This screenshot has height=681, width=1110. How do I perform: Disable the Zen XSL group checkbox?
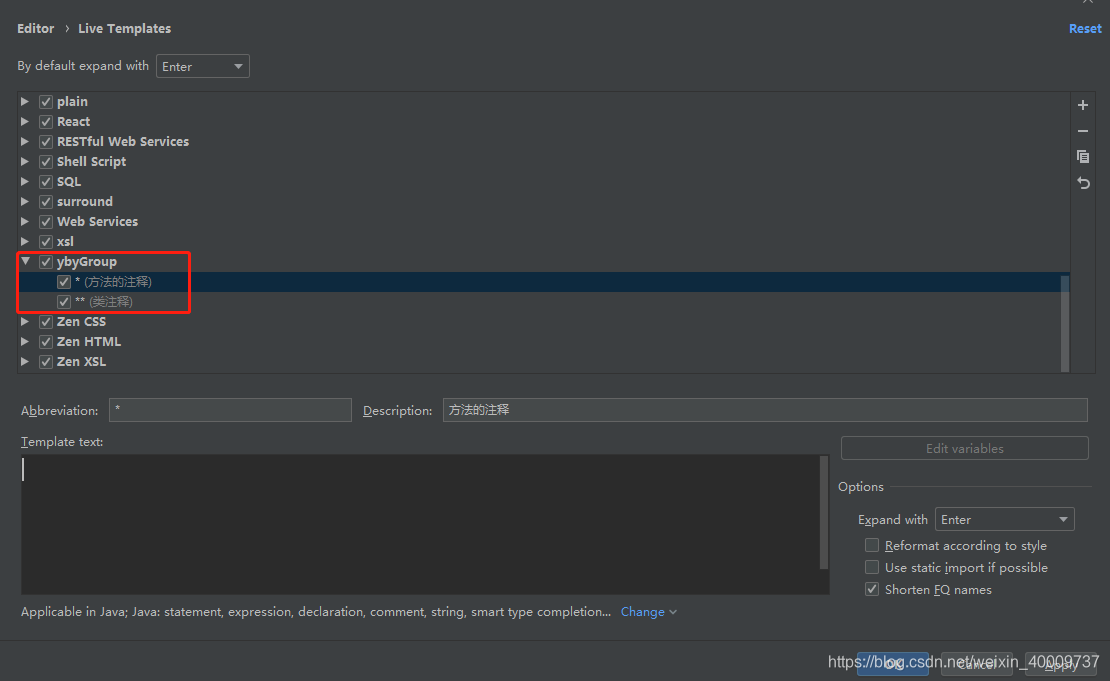(x=46, y=362)
